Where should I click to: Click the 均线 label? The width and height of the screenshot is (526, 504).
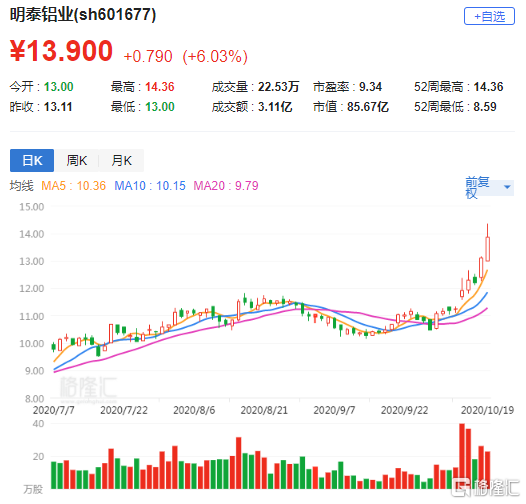click(x=21, y=186)
